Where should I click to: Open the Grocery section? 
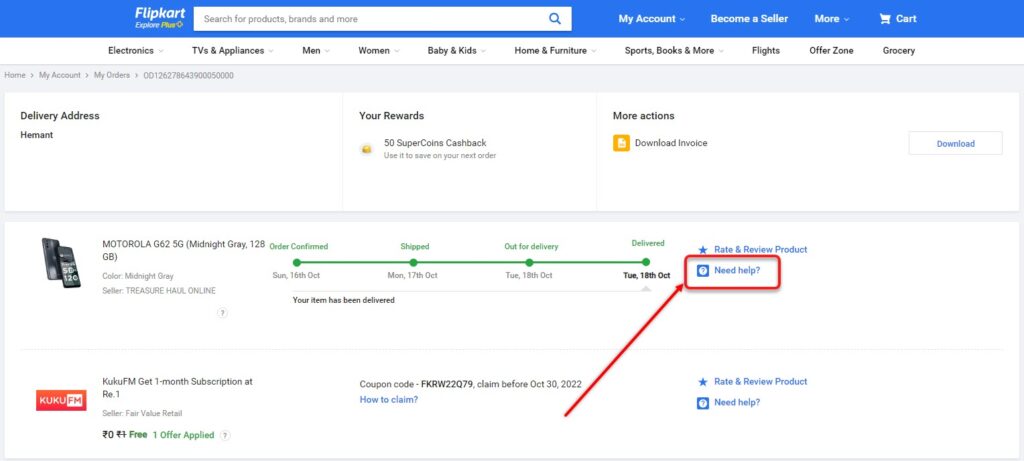pyautogui.click(x=899, y=50)
